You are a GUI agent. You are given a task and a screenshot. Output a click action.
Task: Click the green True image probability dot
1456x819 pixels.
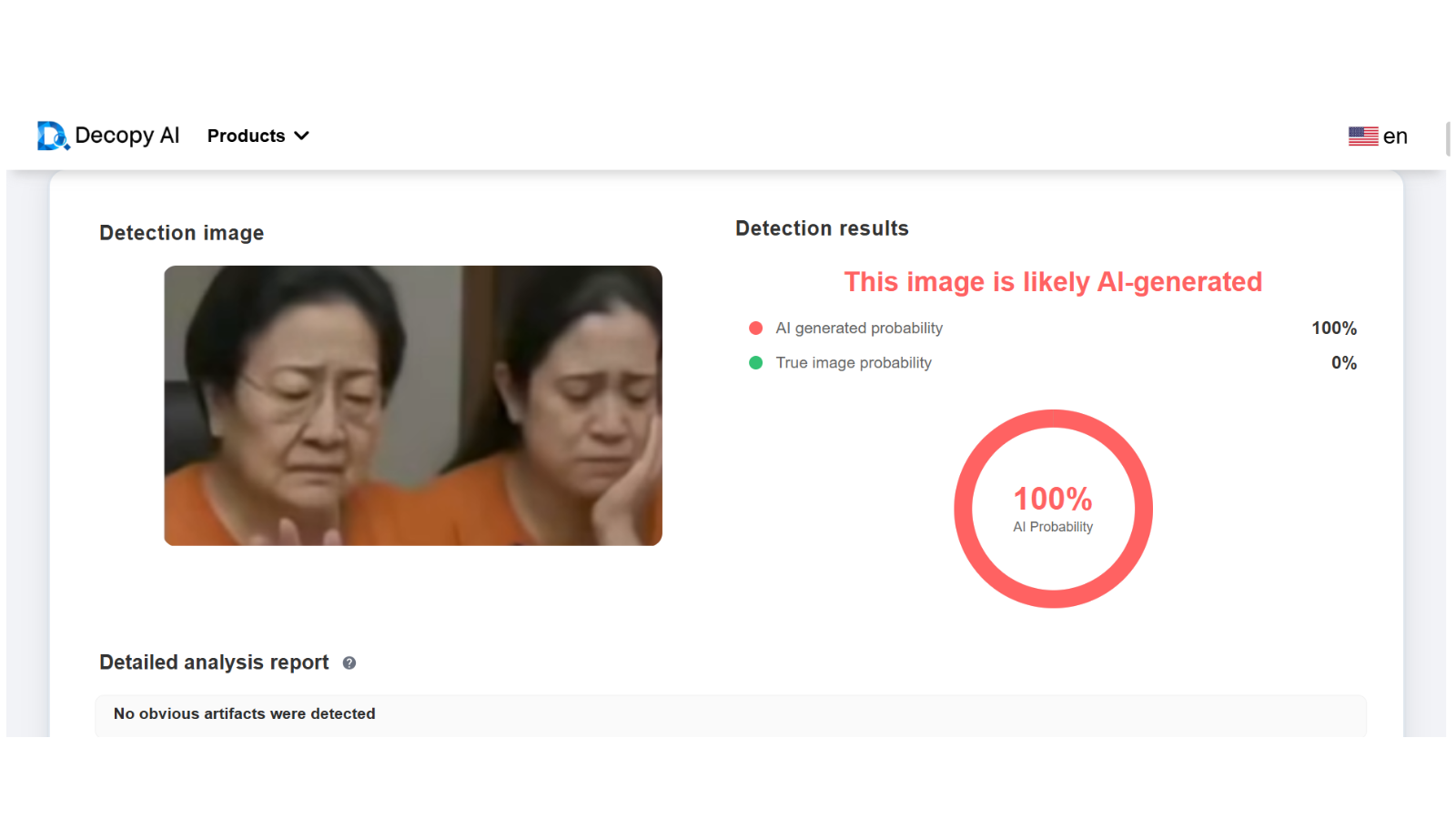click(x=755, y=363)
